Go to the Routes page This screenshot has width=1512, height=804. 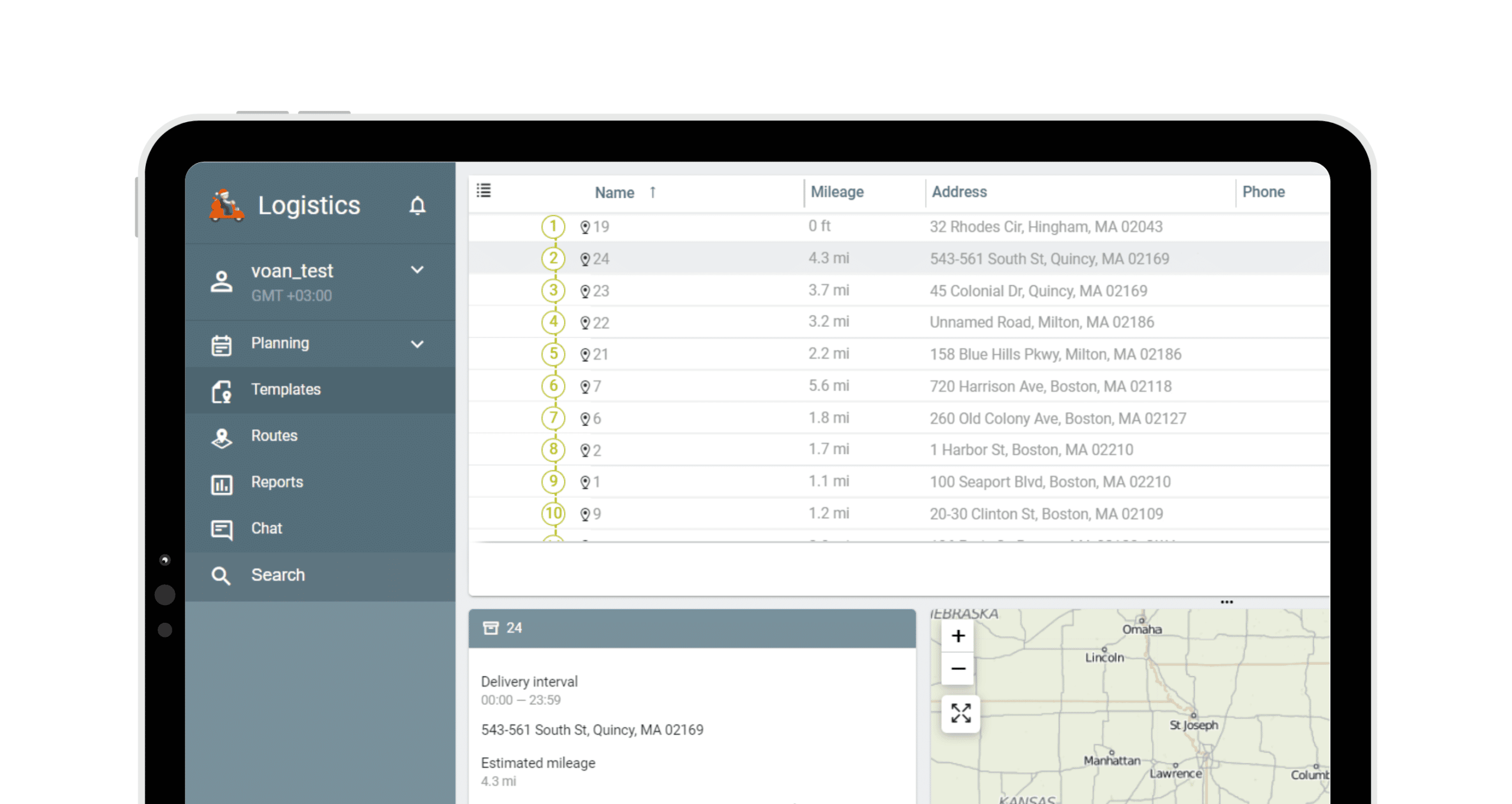tap(274, 436)
